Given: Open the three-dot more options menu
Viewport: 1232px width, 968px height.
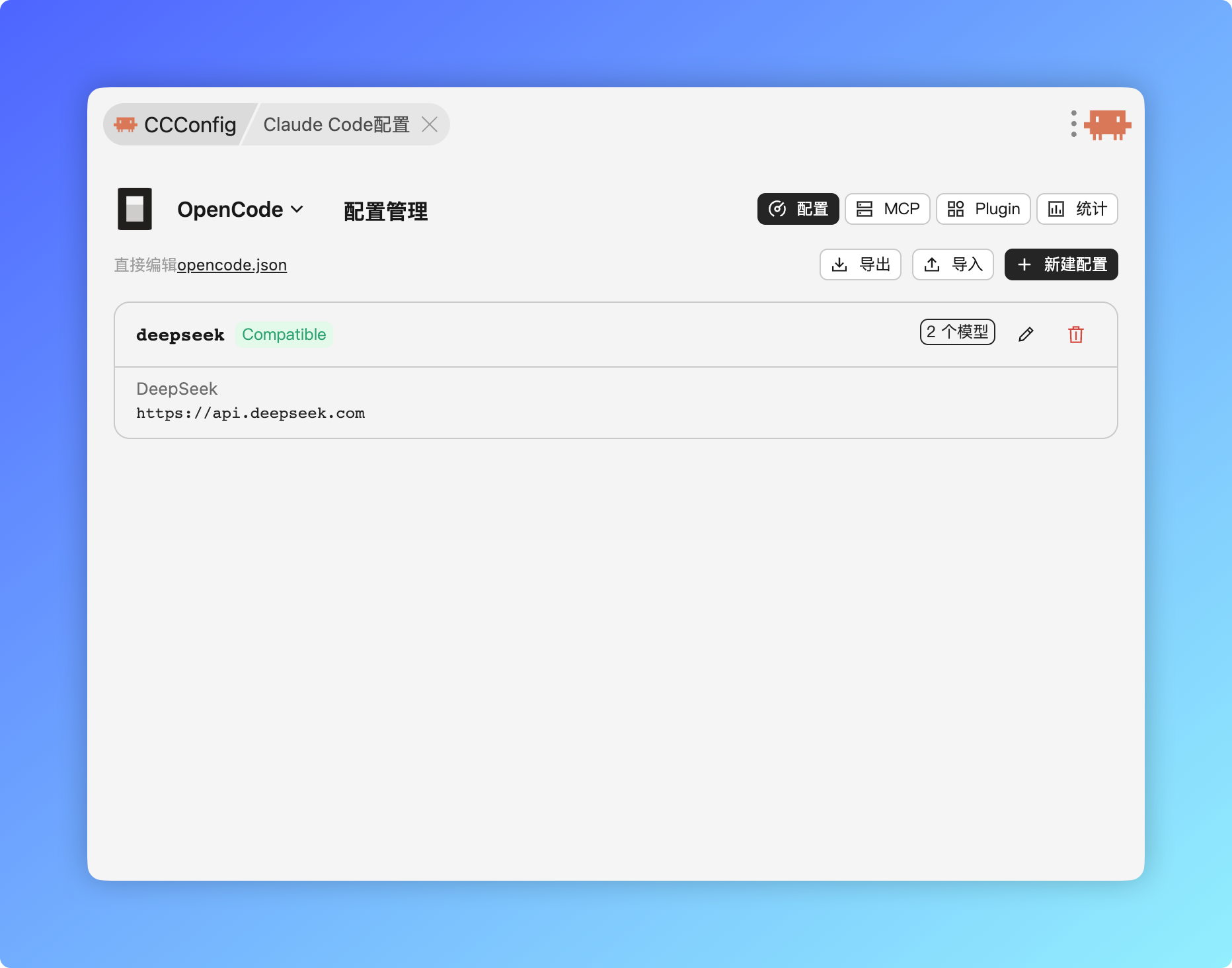Looking at the screenshot, I should 1073,124.
